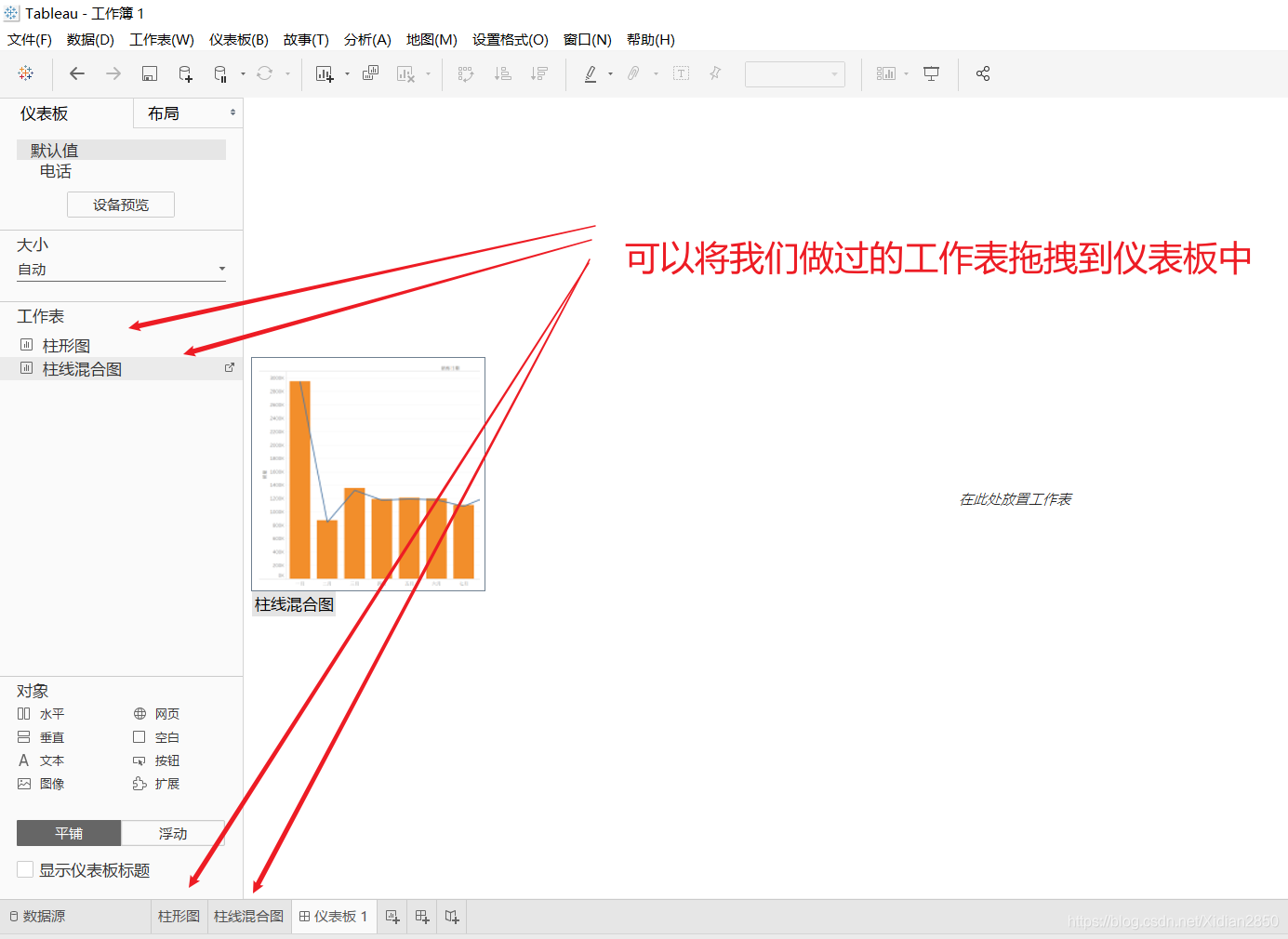
Task: Open the show/hide cards dropdown arrow
Action: (x=906, y=73)
